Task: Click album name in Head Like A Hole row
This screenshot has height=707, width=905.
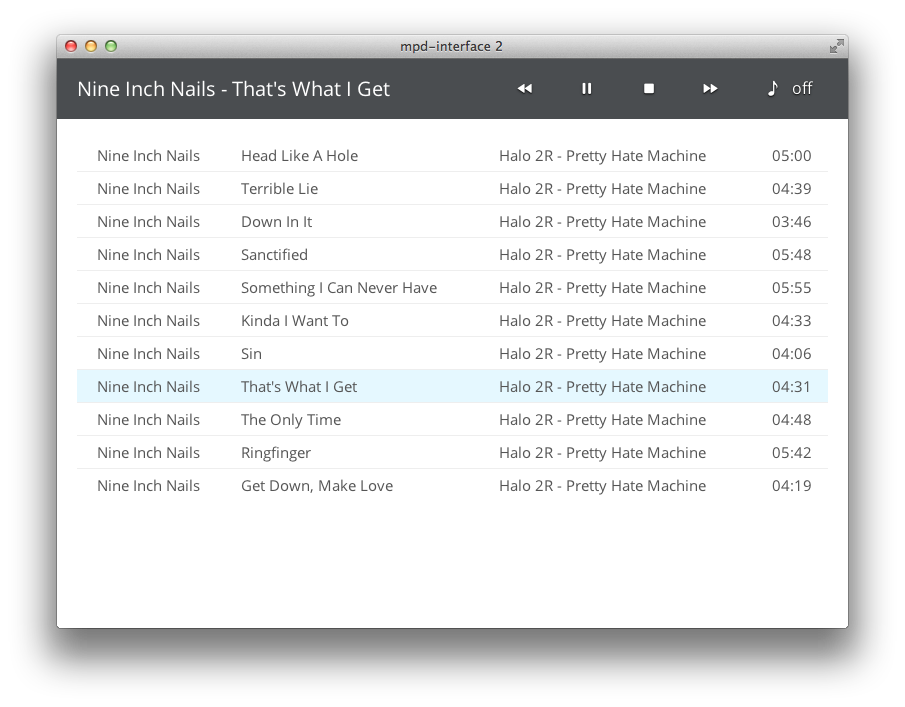Action: 603,156
